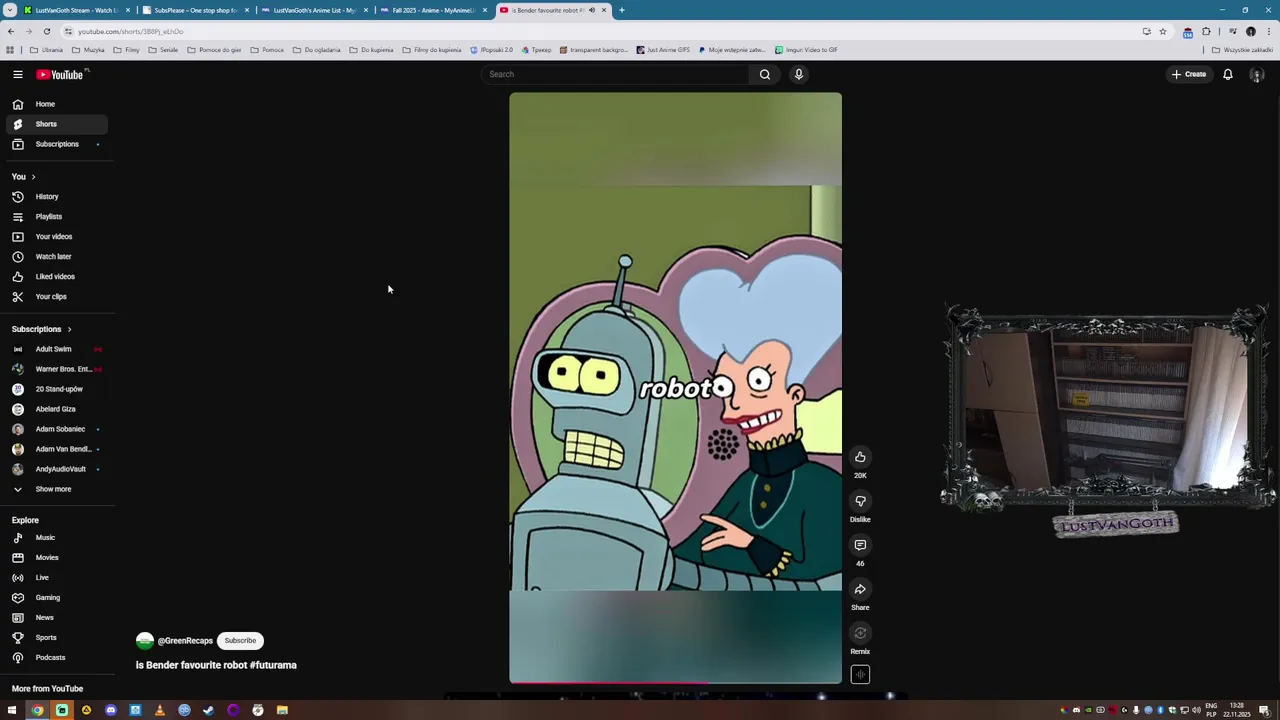The image size is (1280, 720).
Task: Open the Muzyka bookmarks folder
Action: [88, 50]
